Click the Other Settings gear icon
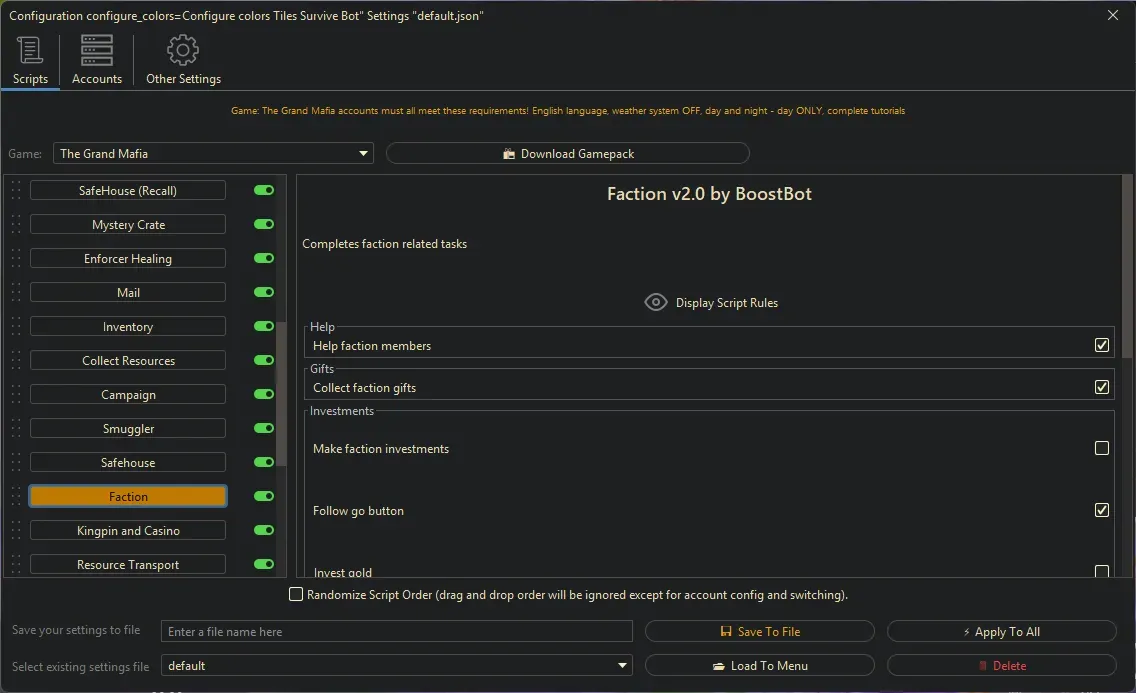 click(x=183, y=50)
